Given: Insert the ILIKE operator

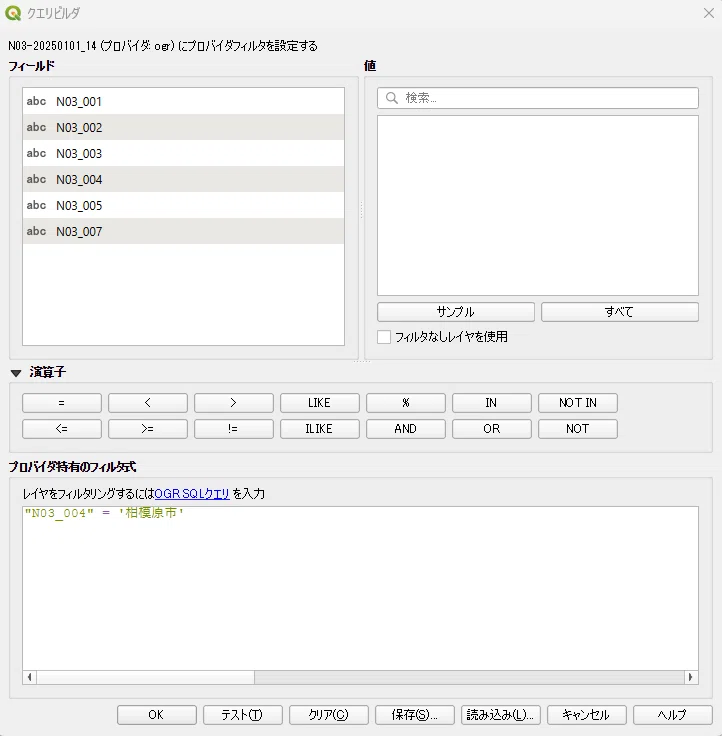Looking at the screenshot, I should tap(320, 429).
